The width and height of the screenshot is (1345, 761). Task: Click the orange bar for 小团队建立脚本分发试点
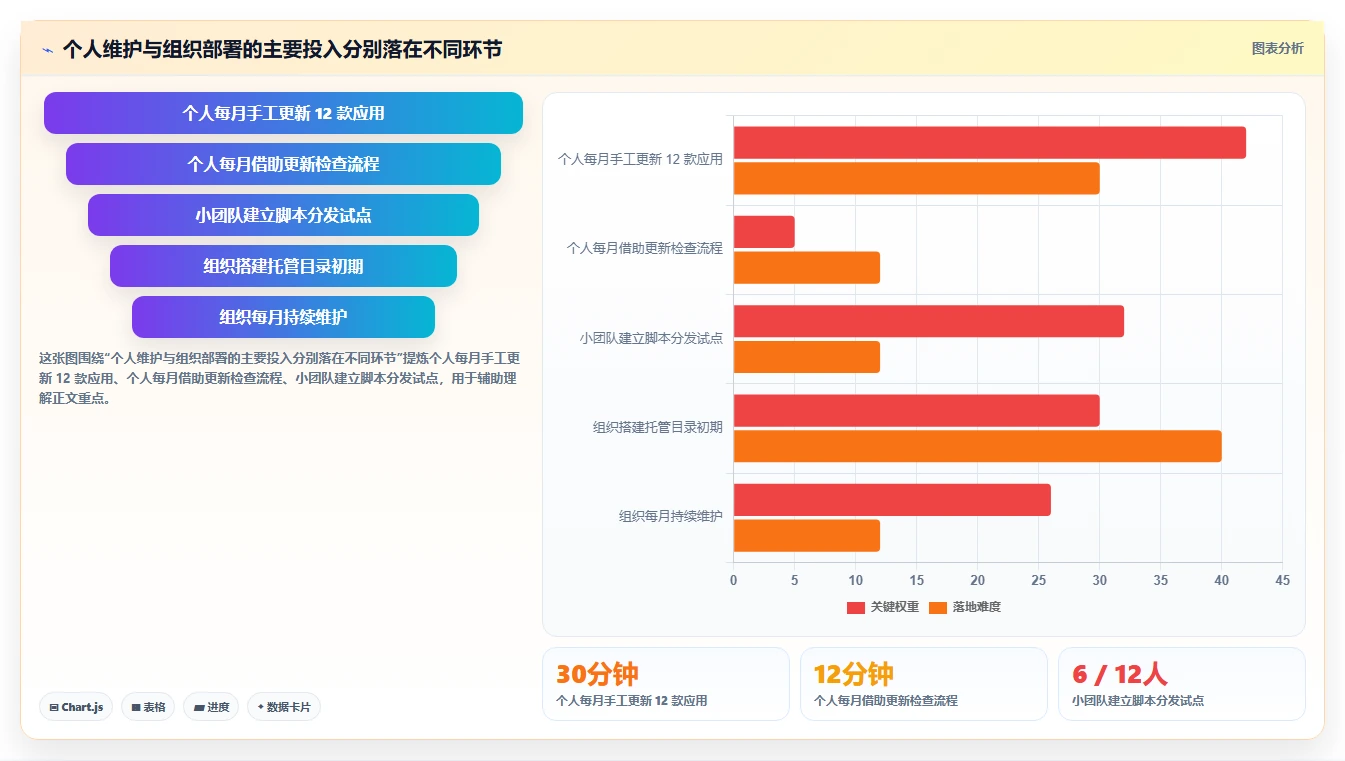click(807, 357)
